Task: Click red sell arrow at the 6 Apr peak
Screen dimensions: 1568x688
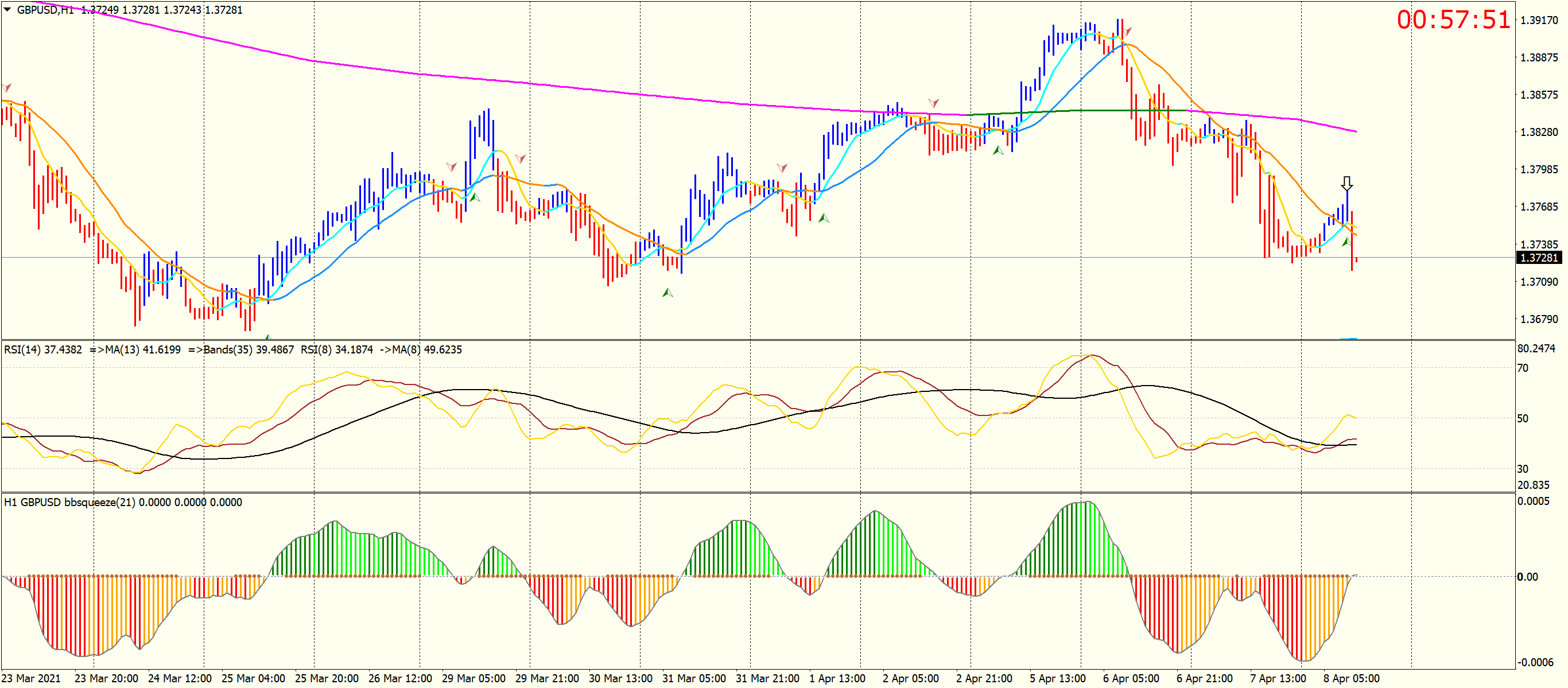Action: coord(1127,30)
